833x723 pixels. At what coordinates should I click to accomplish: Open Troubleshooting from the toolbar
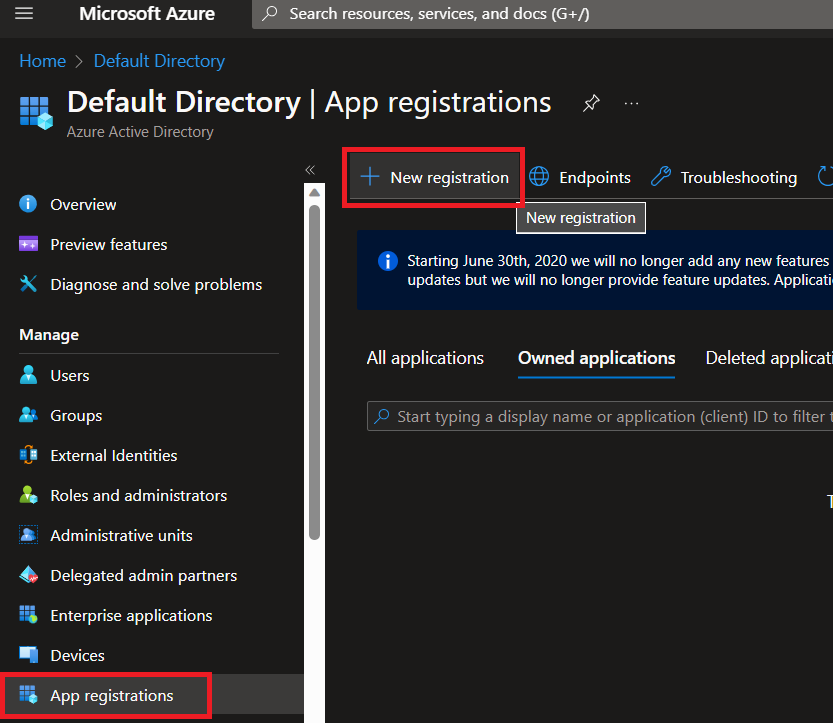click(x=724, y=178)
